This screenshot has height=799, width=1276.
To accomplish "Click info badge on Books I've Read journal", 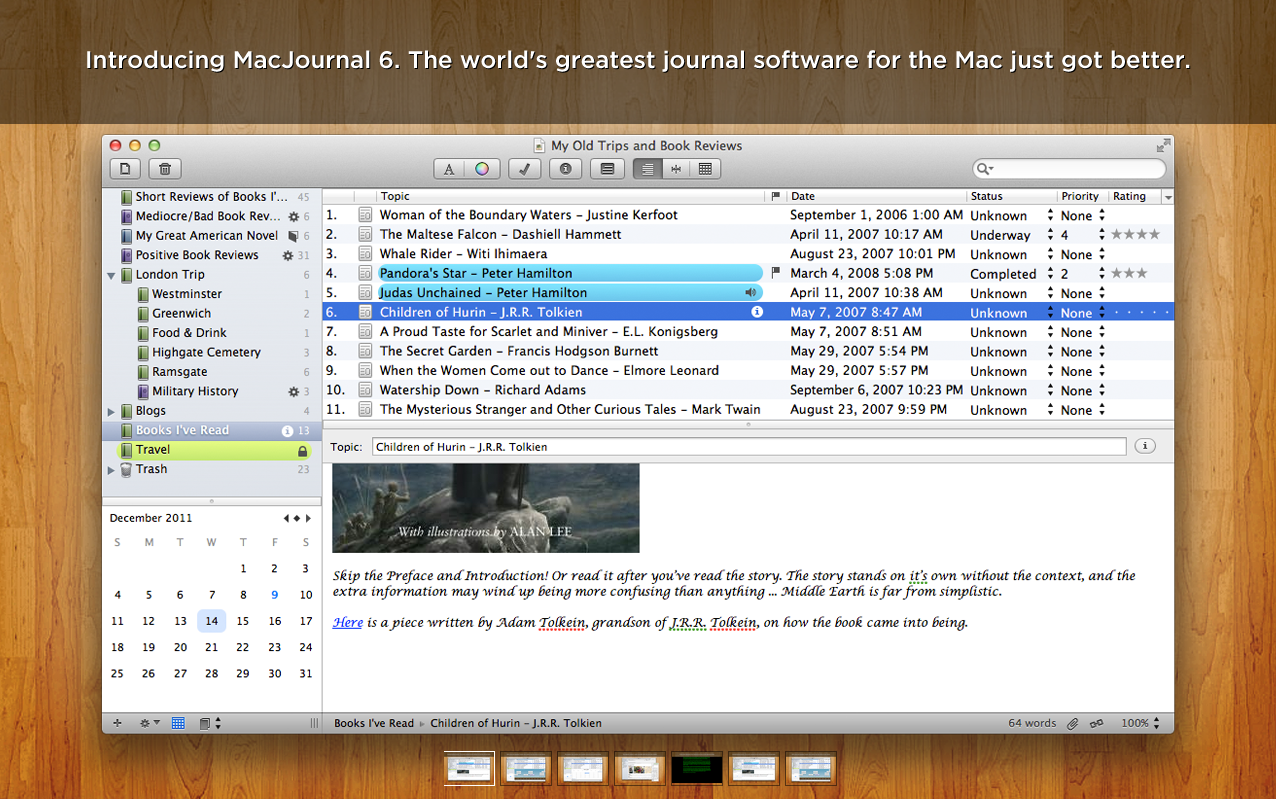I will [x=288, y=431].
